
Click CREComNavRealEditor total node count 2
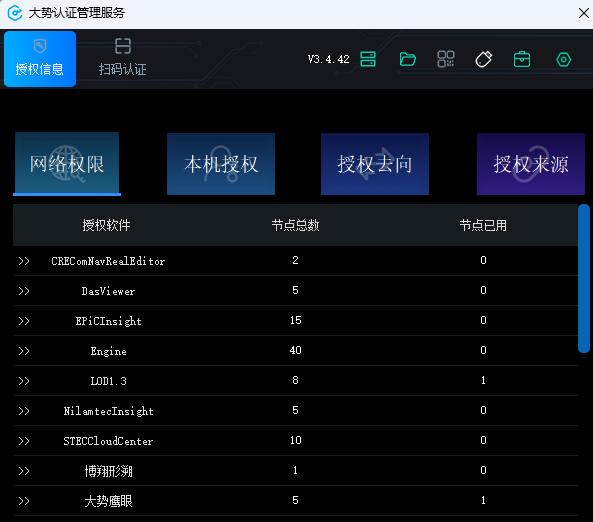coord(295,260)
